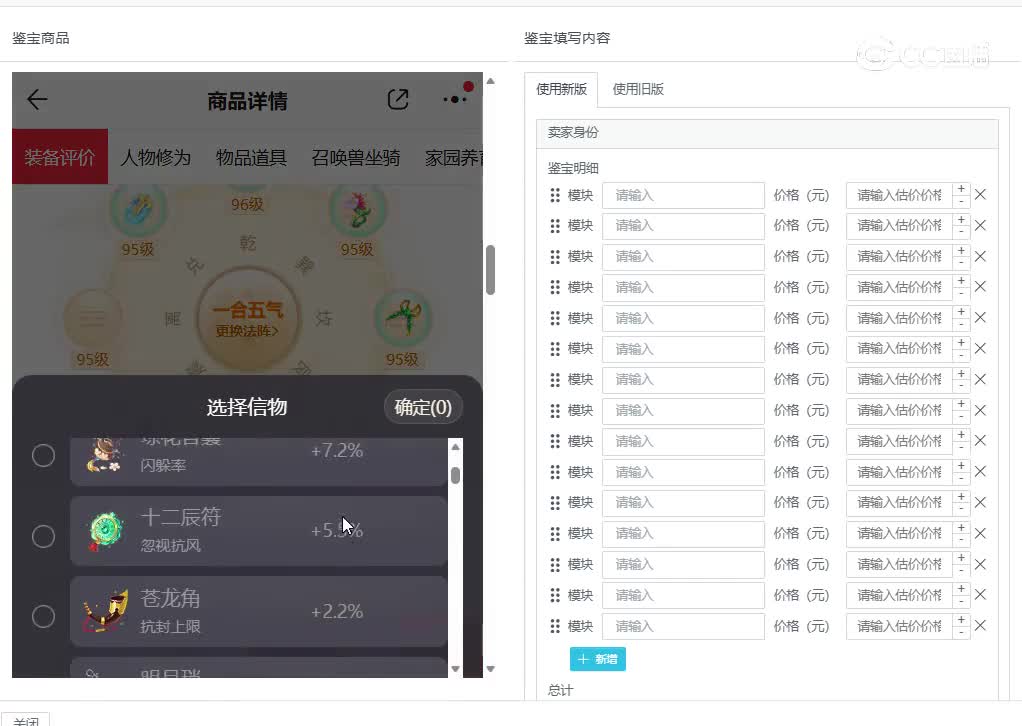This screenshot has height=726, width=1022.
Task: Click the +7.2% value text
Action: tap(337, 450)
